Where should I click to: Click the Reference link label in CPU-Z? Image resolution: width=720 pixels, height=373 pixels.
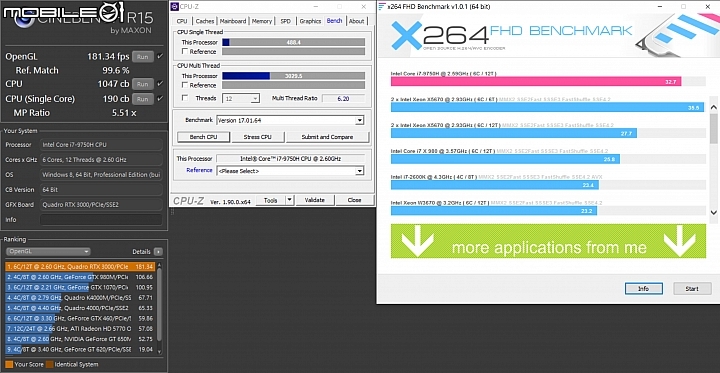pos(199,170)
